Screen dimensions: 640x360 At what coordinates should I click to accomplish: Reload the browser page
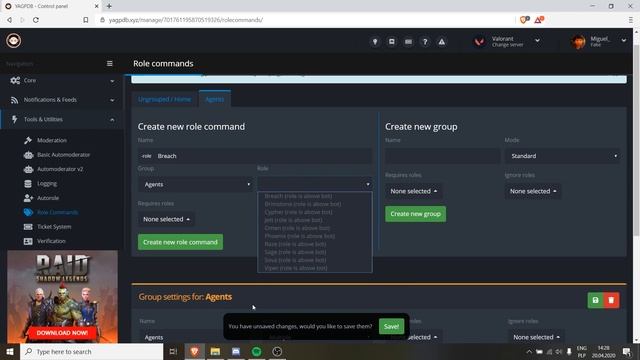[36, 20]
